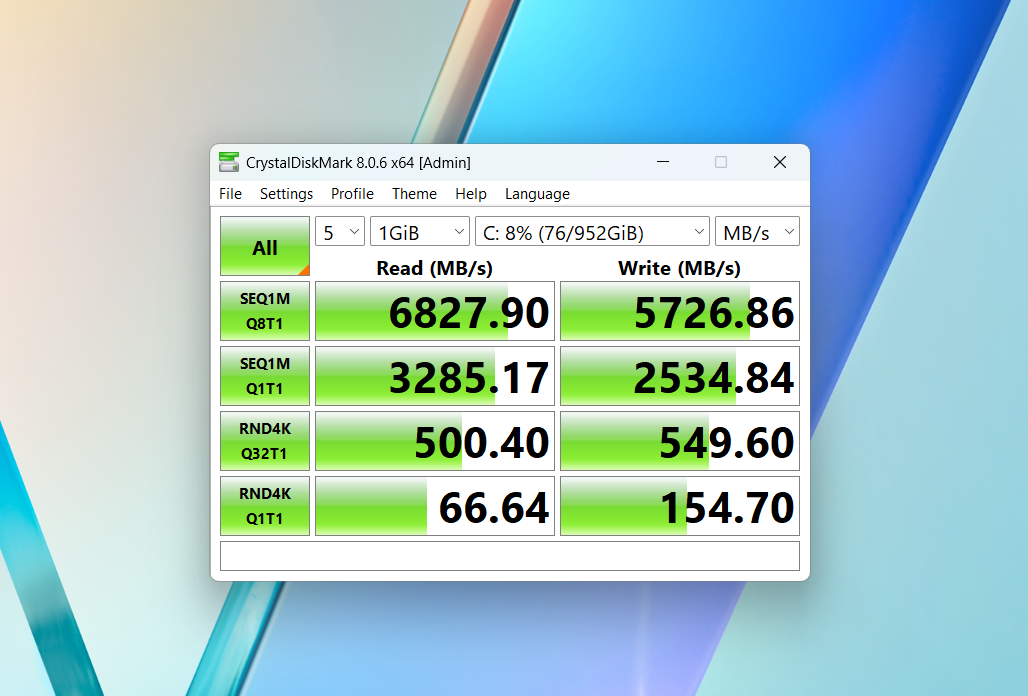Viewport: 1028px width, 696px height.
Task: Expand the MB/s unit dropdown
Action: click(757, 231)
